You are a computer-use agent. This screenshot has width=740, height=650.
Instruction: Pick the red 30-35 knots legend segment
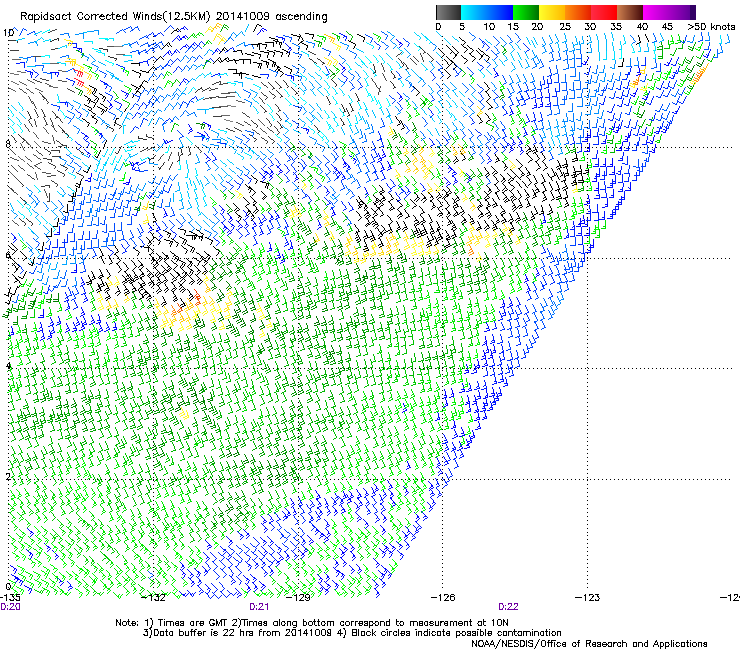tap(604, 12)
